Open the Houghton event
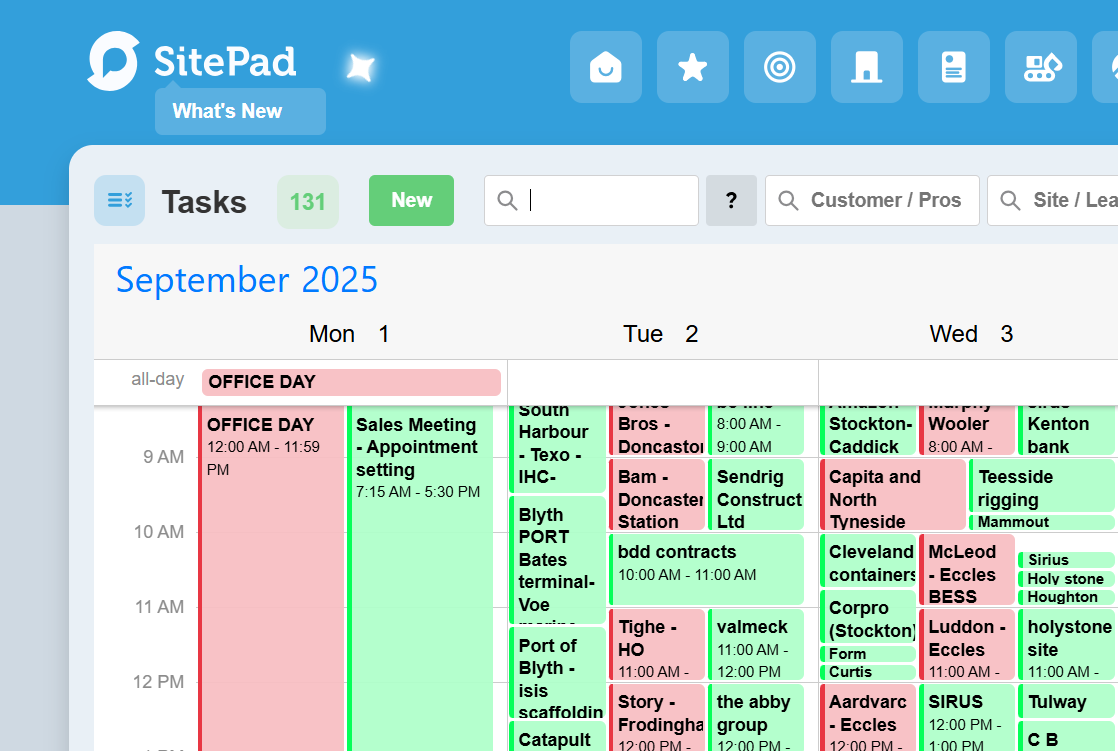The image size is (1118, 751). (x=1067, y=597)
